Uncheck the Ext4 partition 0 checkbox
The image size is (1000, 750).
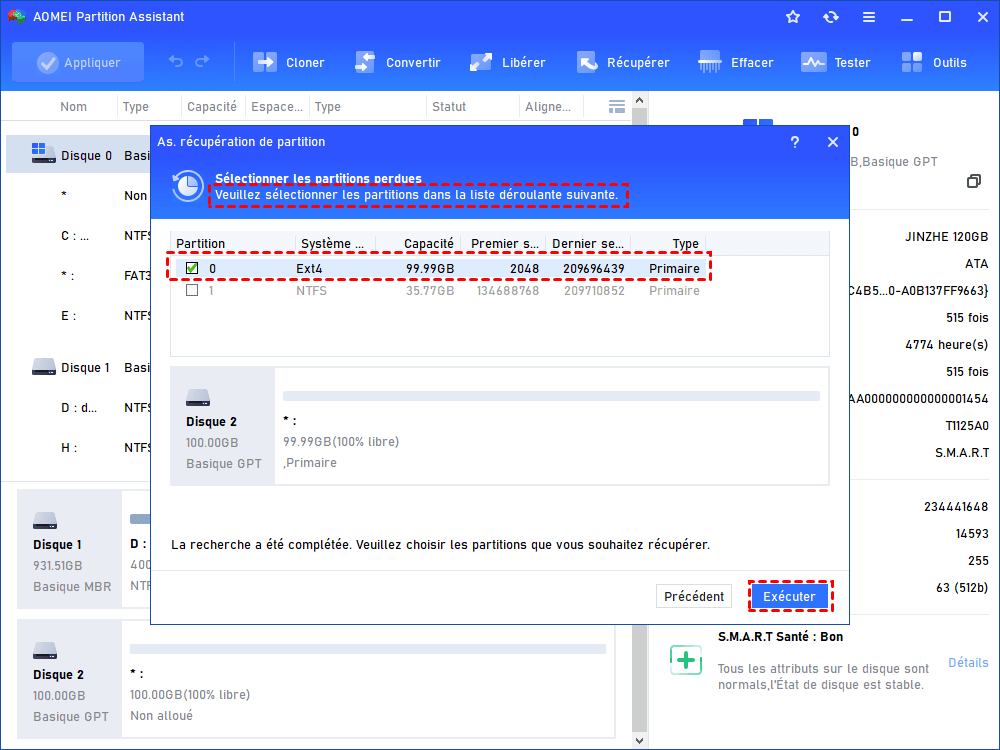point(192,268)
